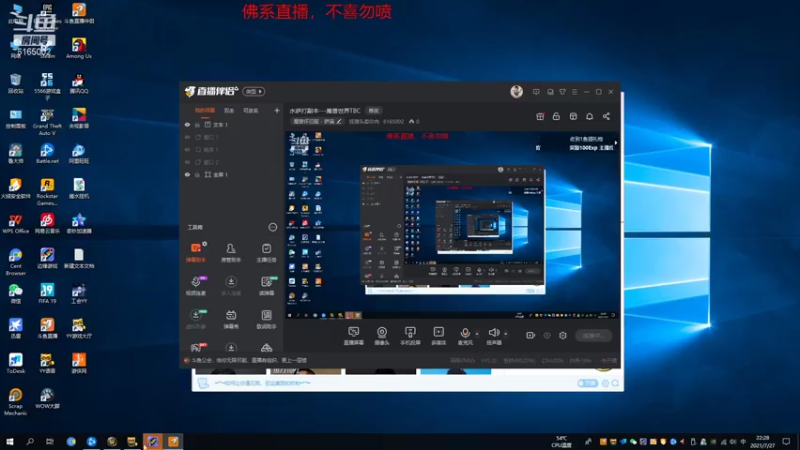This screenshot has width=800, height=450.
Task: Open the settings gear beside the live button
Action: (563, 335)
